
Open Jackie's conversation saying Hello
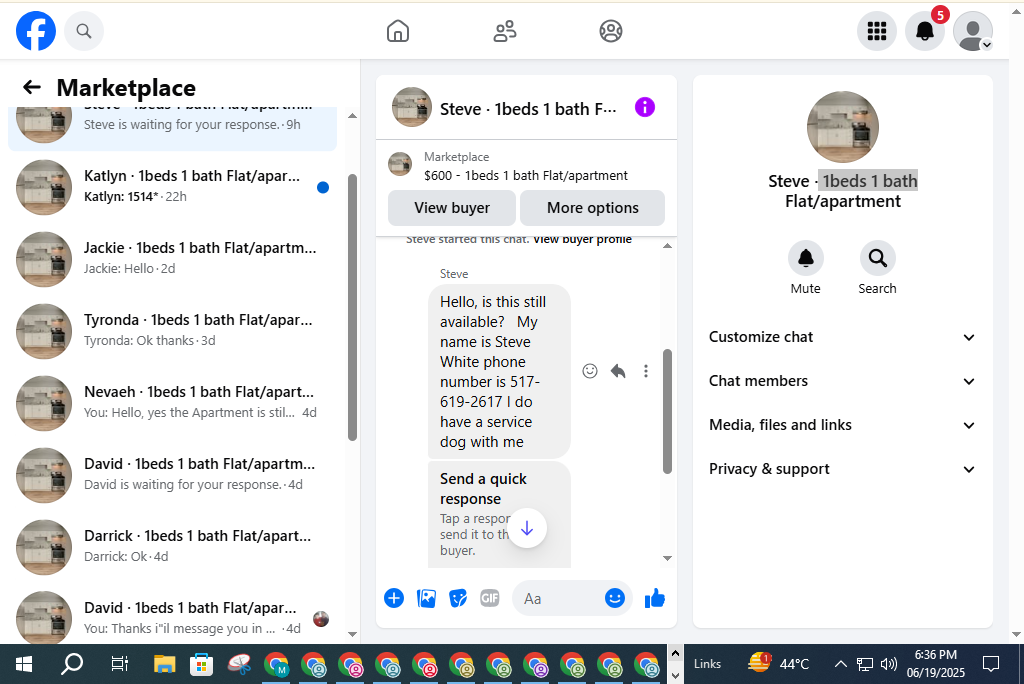(x=172, y=259)
